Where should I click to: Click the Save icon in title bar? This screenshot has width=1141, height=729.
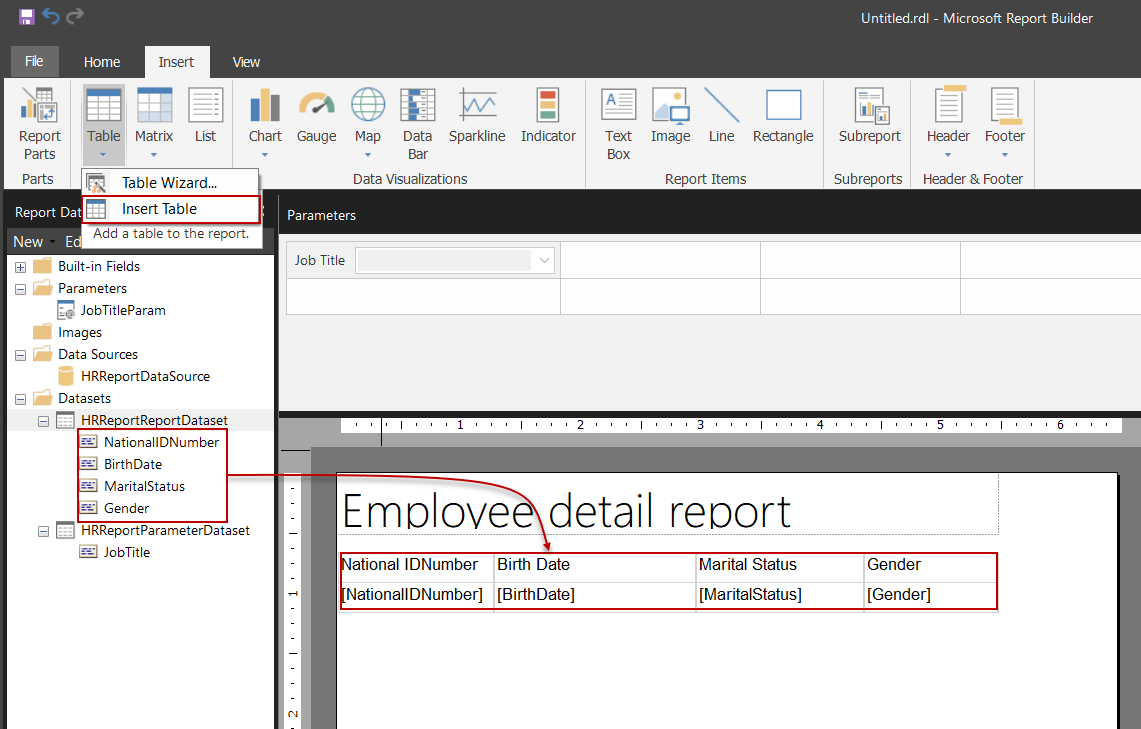(27, 17)
